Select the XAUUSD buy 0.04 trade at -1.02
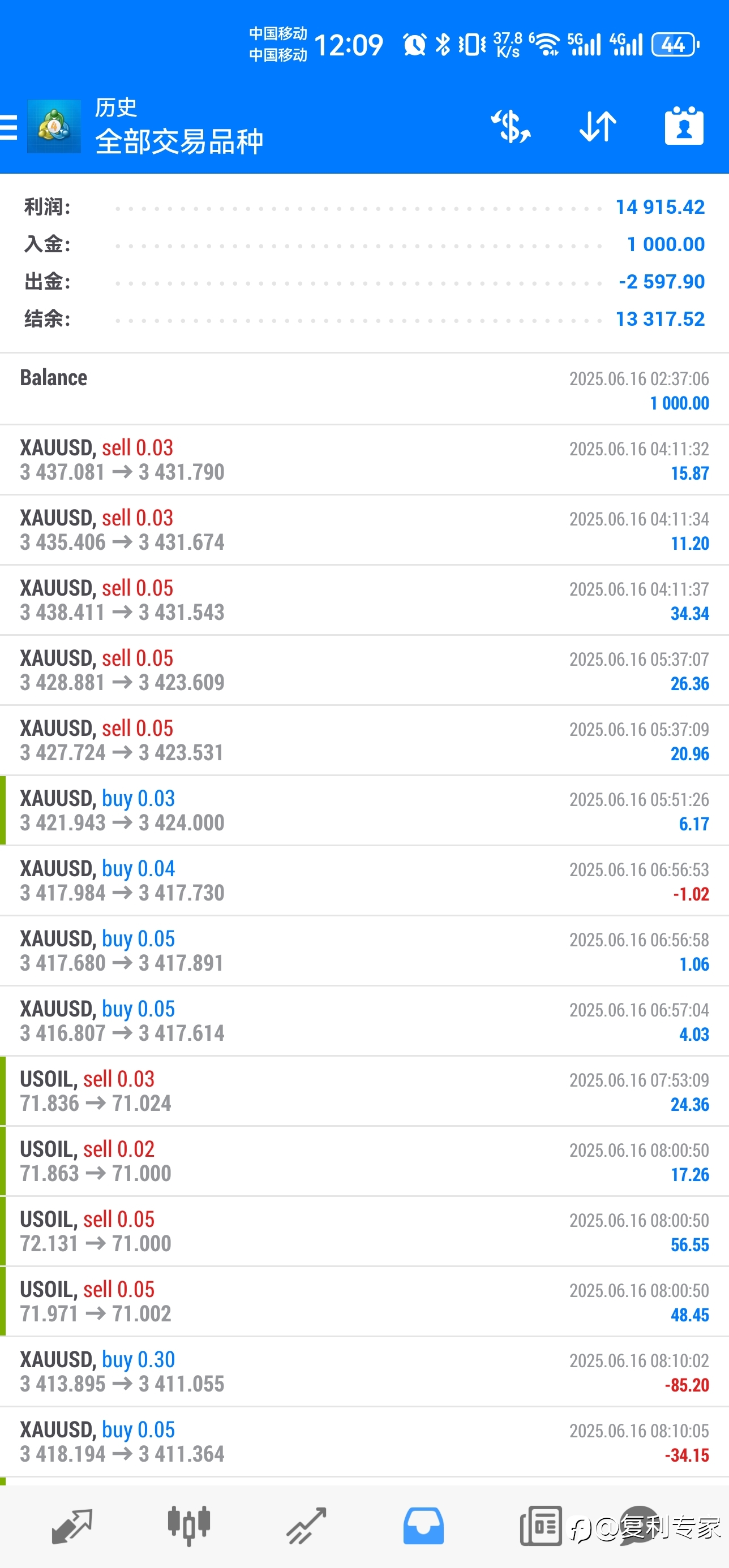This screenshot has height=1568, width=729. point(364,881)
